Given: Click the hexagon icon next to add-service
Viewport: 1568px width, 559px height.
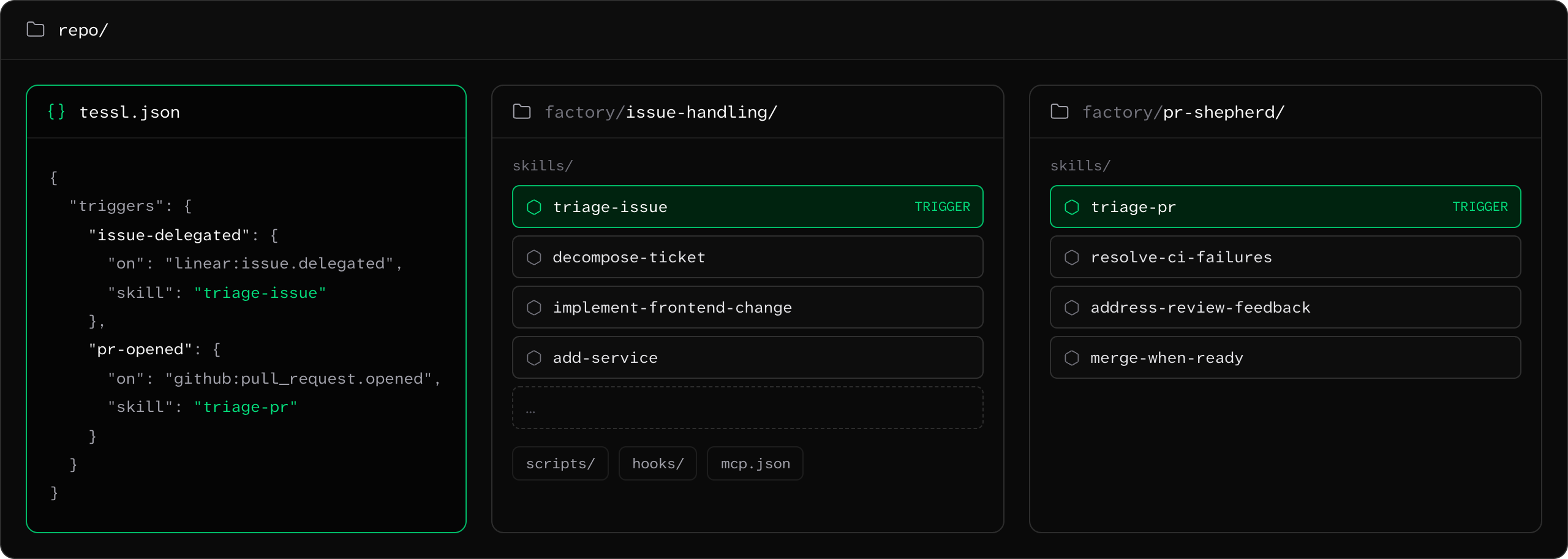Looking at the screenshot, I should [x=534, y=358].
